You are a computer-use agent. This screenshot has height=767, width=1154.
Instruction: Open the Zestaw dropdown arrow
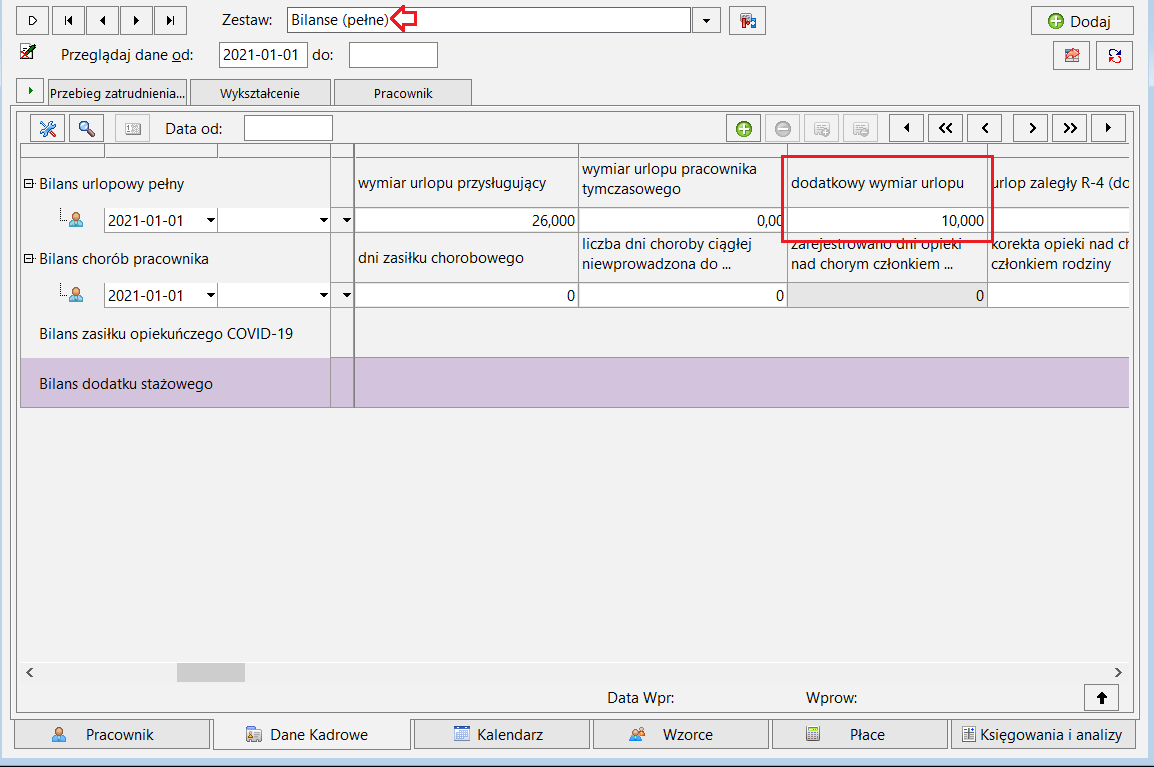click(x=707, y=21)
